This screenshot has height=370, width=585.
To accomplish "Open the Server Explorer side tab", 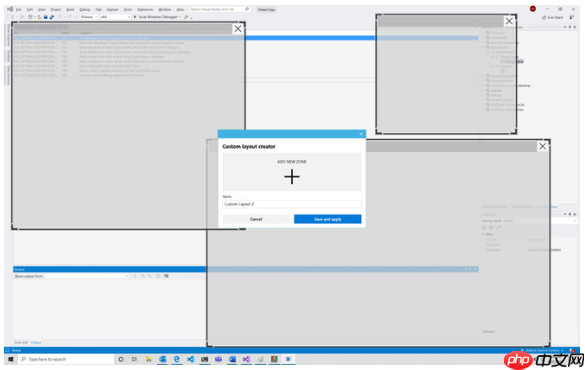I will [8, 35].
